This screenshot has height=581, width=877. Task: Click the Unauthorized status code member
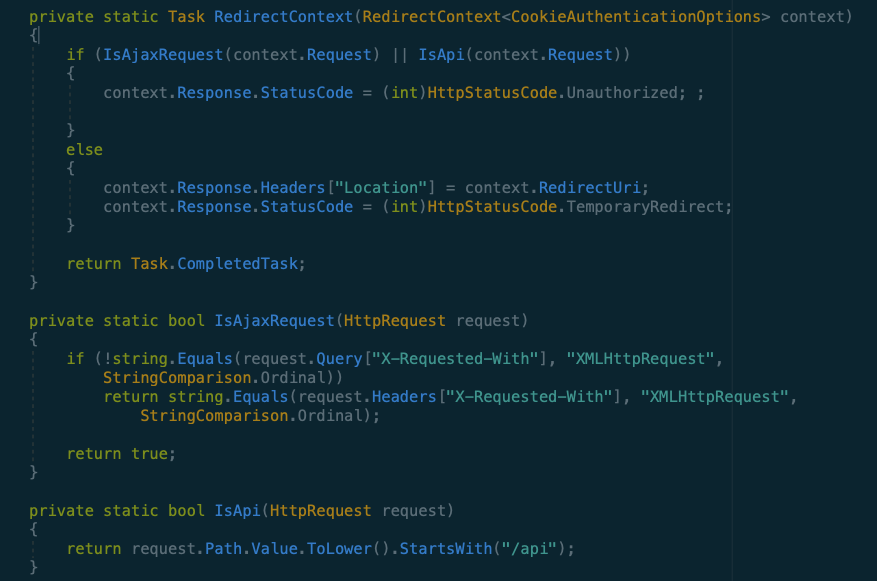click(622, 93)
